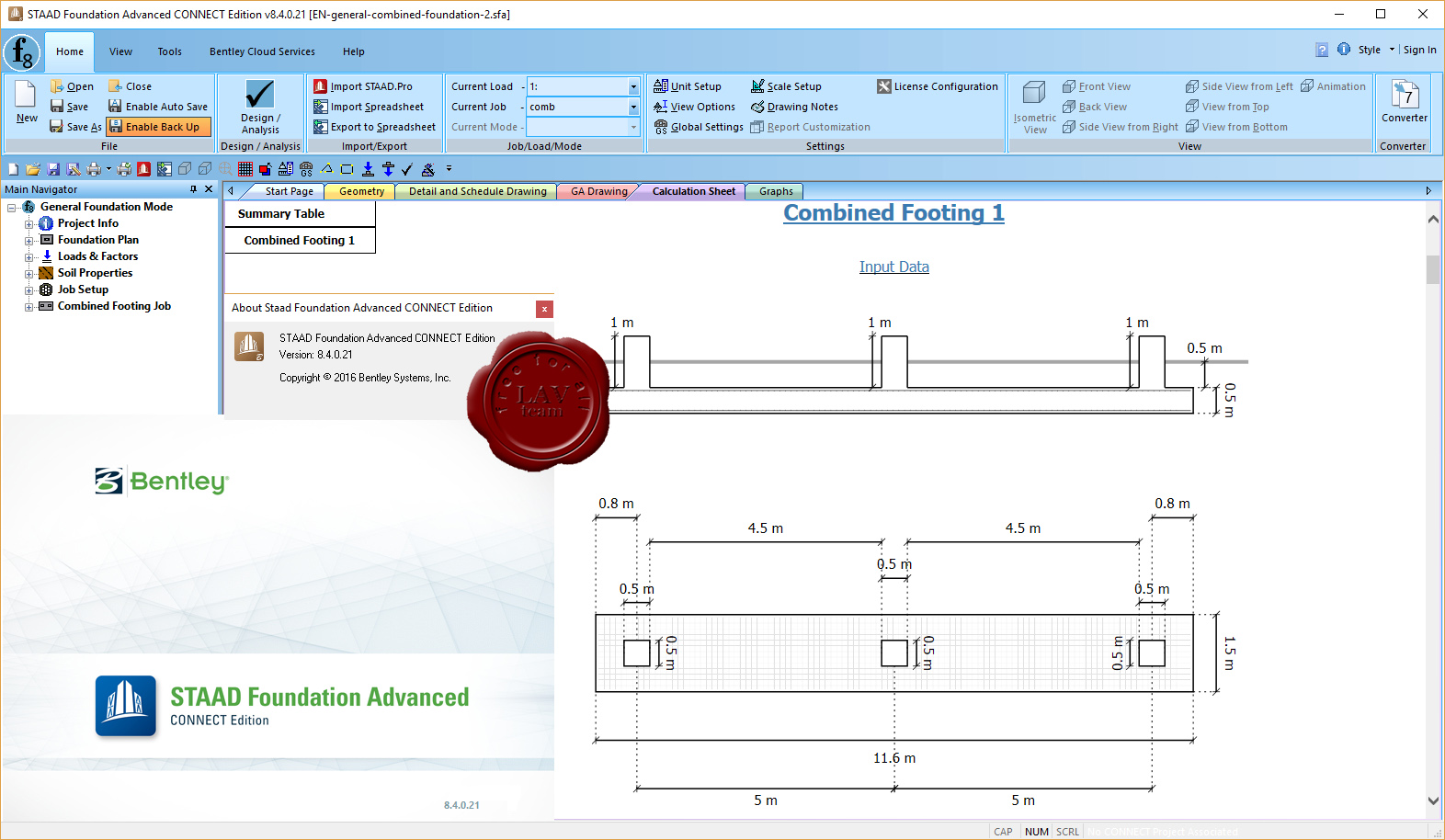Open a file with the Open button
Screen dimensions: 1445x840
tap(72, 86)
